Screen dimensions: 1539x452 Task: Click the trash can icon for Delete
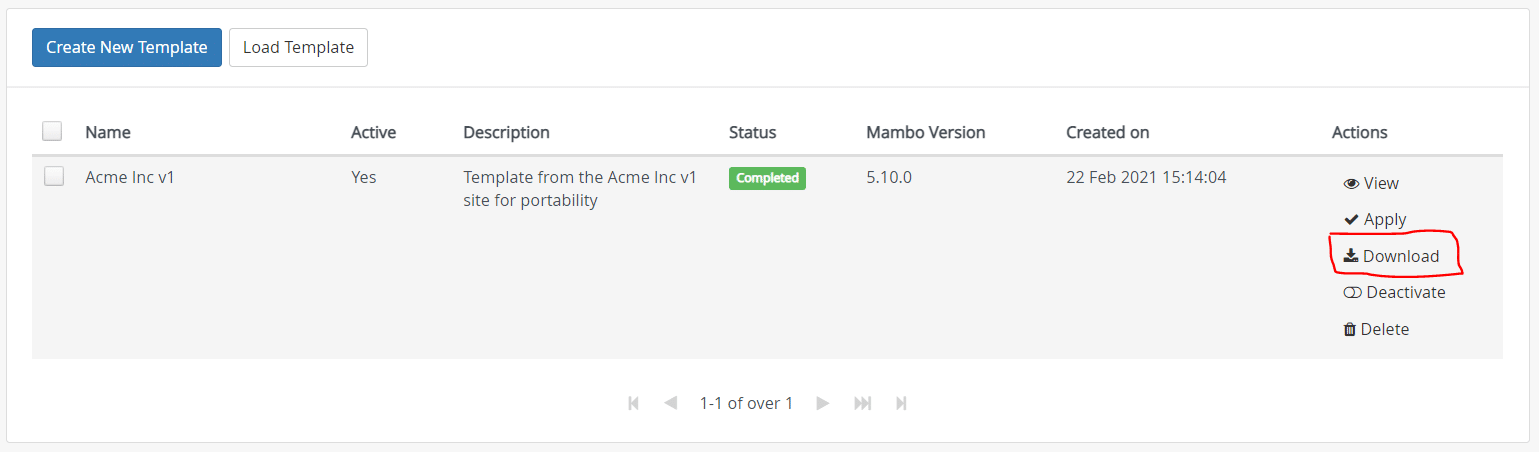point(1350,329)
